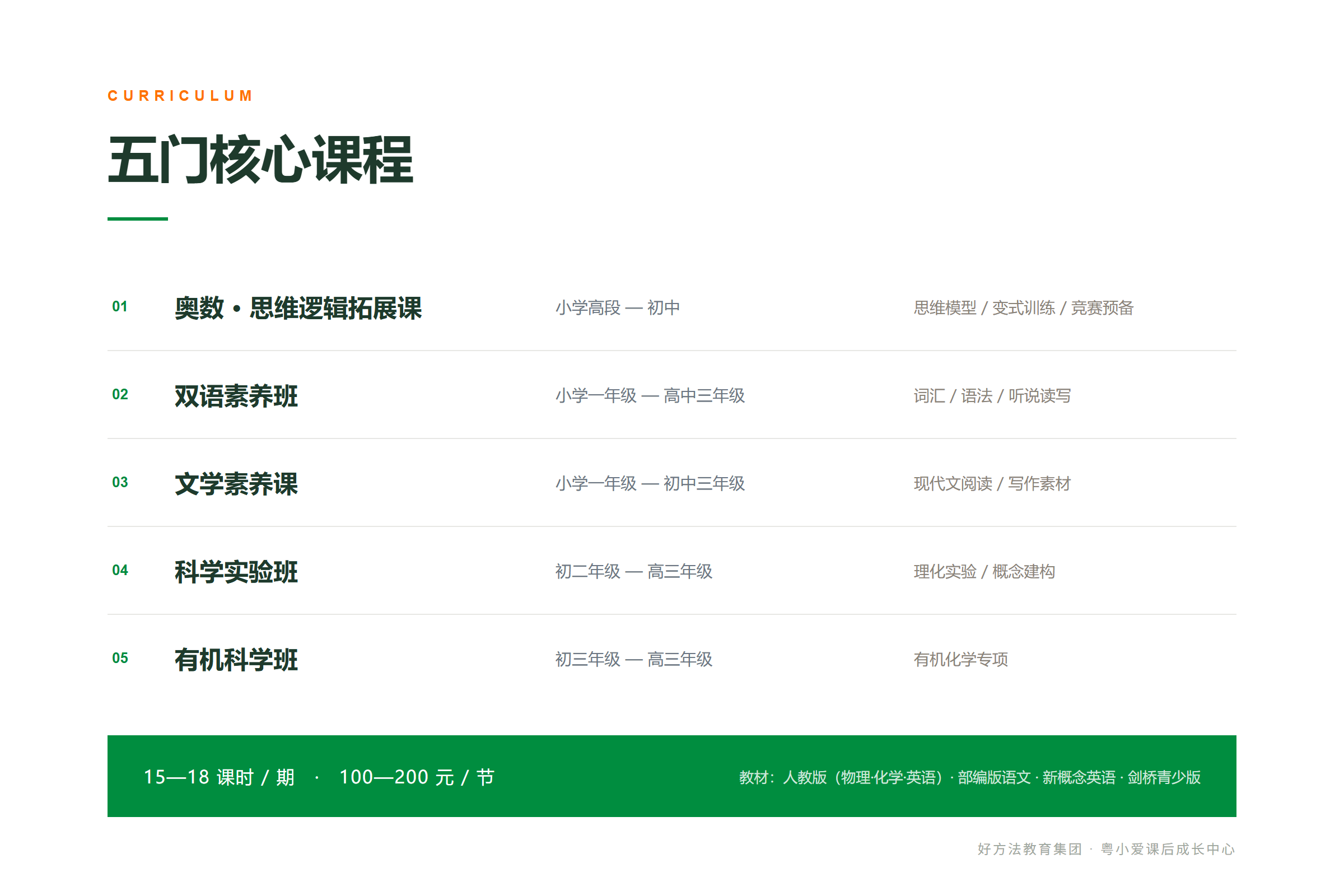
Task: Select the course title 文学素养课
Action: pyautogui.click(x=236, y=484)
